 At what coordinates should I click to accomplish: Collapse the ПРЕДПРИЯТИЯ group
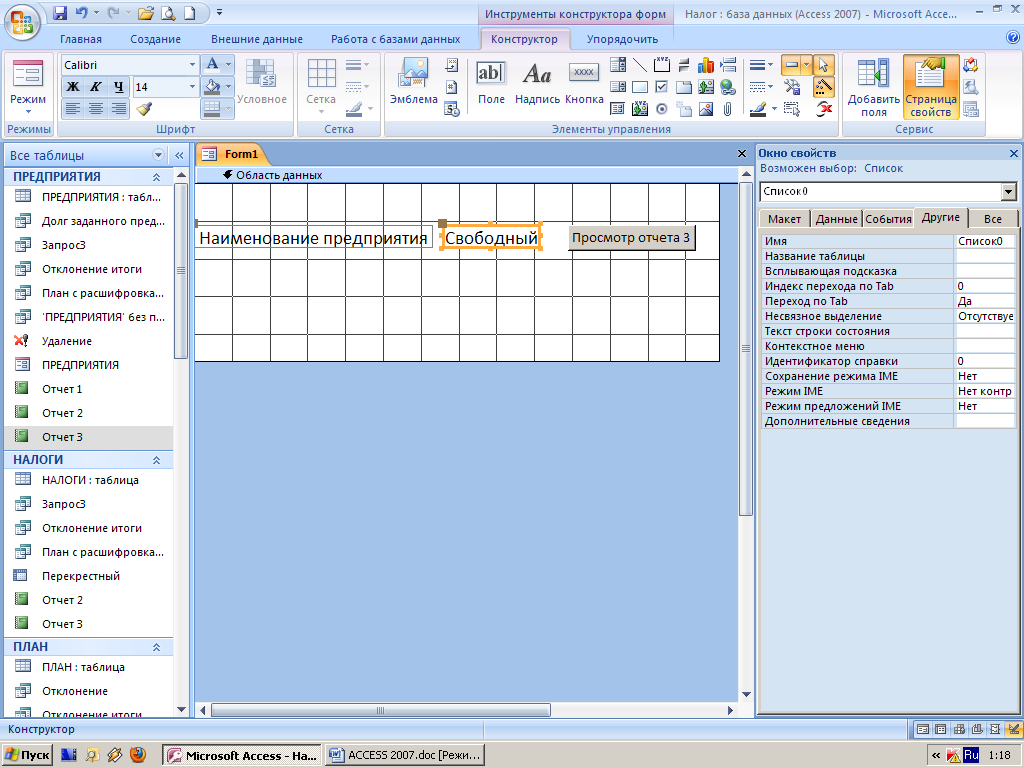tap(157, 177)
